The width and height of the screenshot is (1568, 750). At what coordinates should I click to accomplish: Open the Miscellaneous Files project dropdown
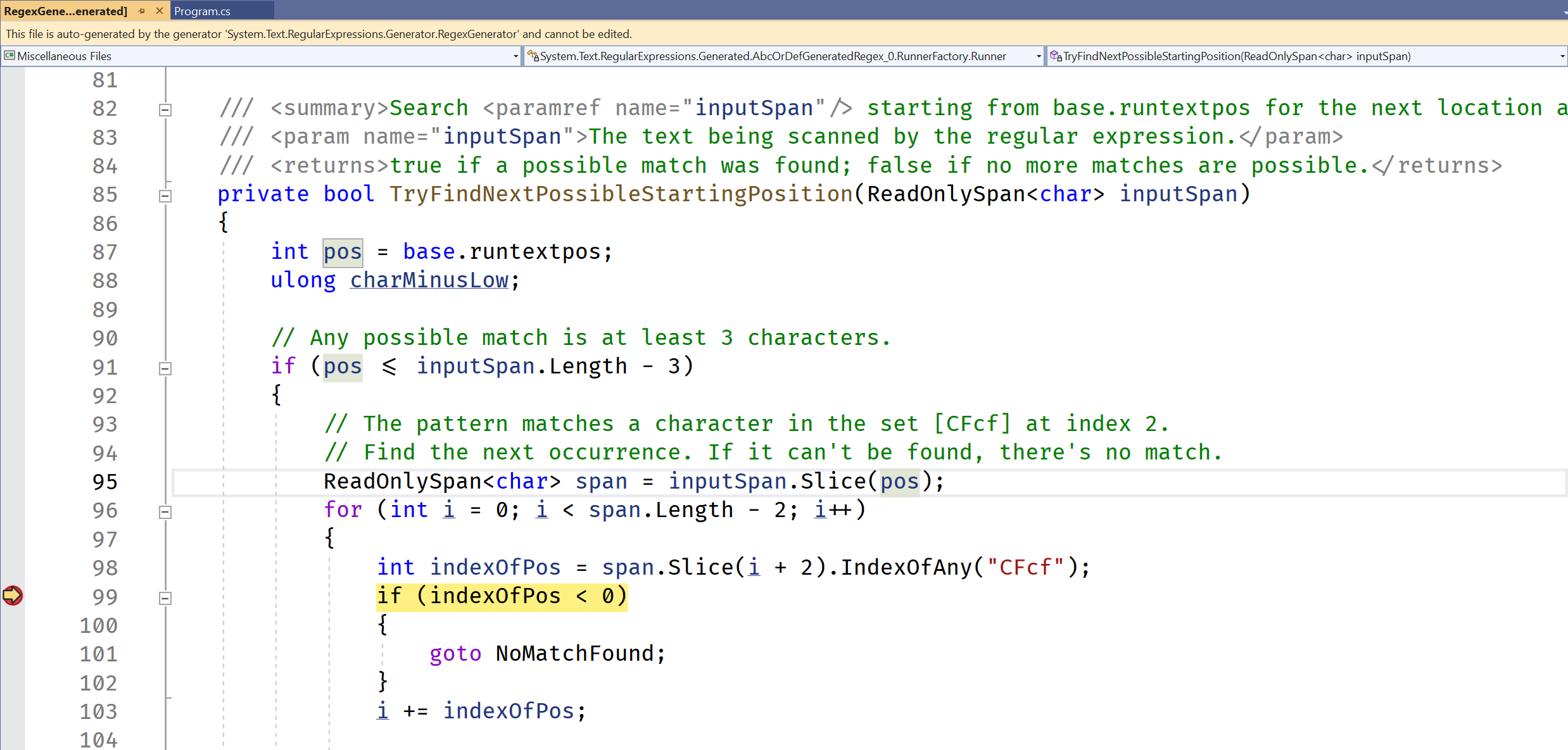point(515,56)
